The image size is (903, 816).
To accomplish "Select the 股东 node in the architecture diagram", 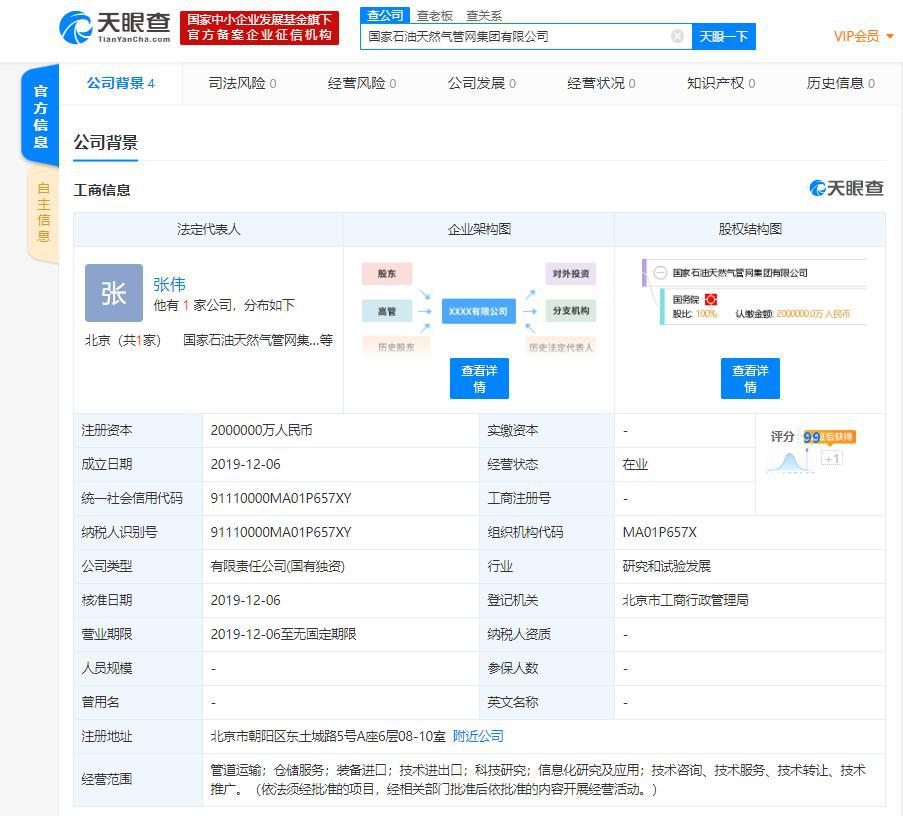I will click(x=387, y=273).
